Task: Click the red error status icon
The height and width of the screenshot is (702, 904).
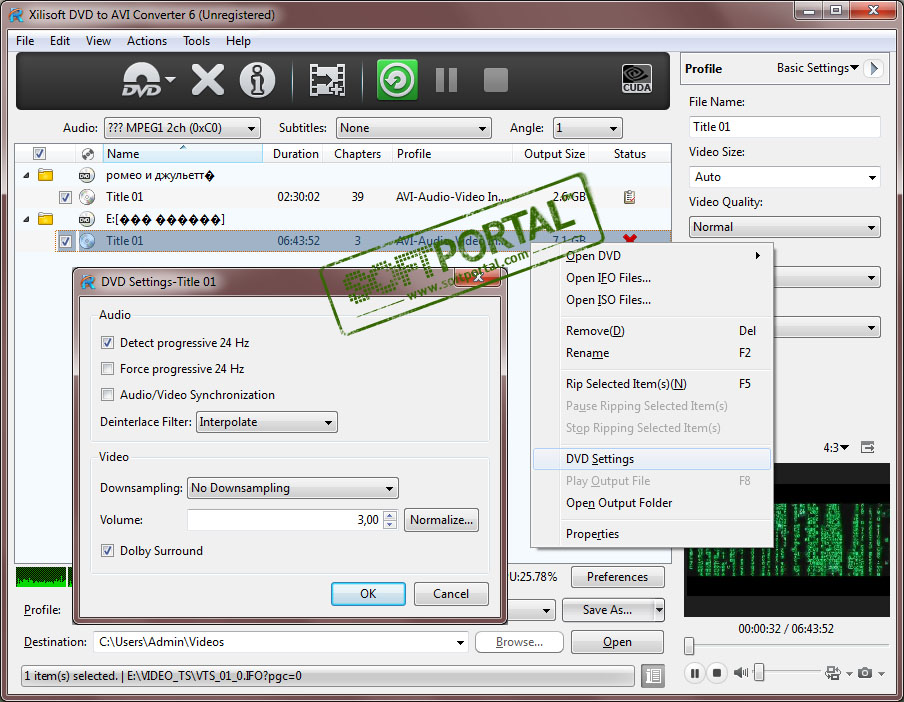Action: [x=630, y=237]
